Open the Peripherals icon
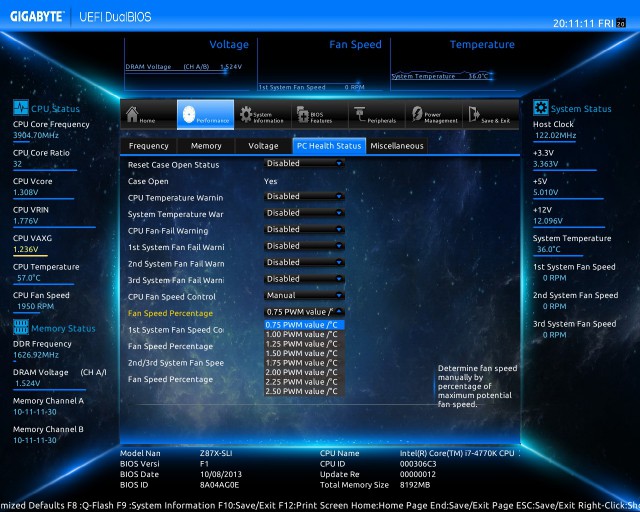This screenshot has width=640, height=512. click(x=360, y=114)
